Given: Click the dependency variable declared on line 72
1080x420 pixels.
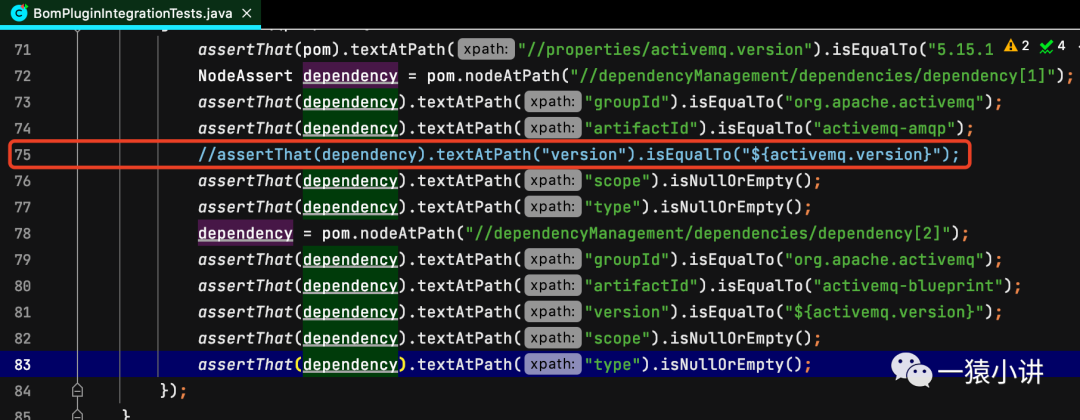Looking at the screenshot, I should 350,76.
